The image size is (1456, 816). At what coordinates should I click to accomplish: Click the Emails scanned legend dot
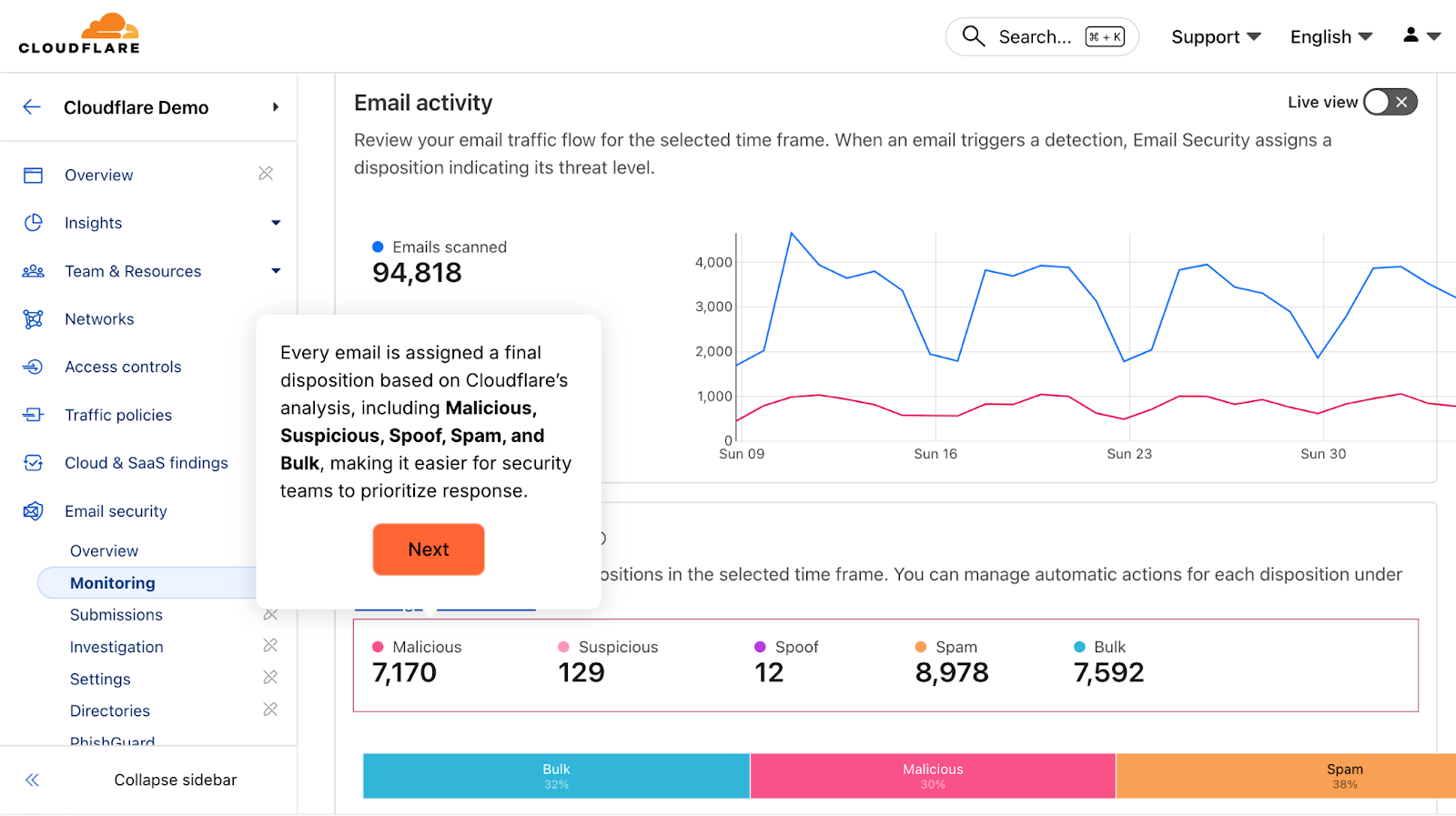click(x=378, y=247)
